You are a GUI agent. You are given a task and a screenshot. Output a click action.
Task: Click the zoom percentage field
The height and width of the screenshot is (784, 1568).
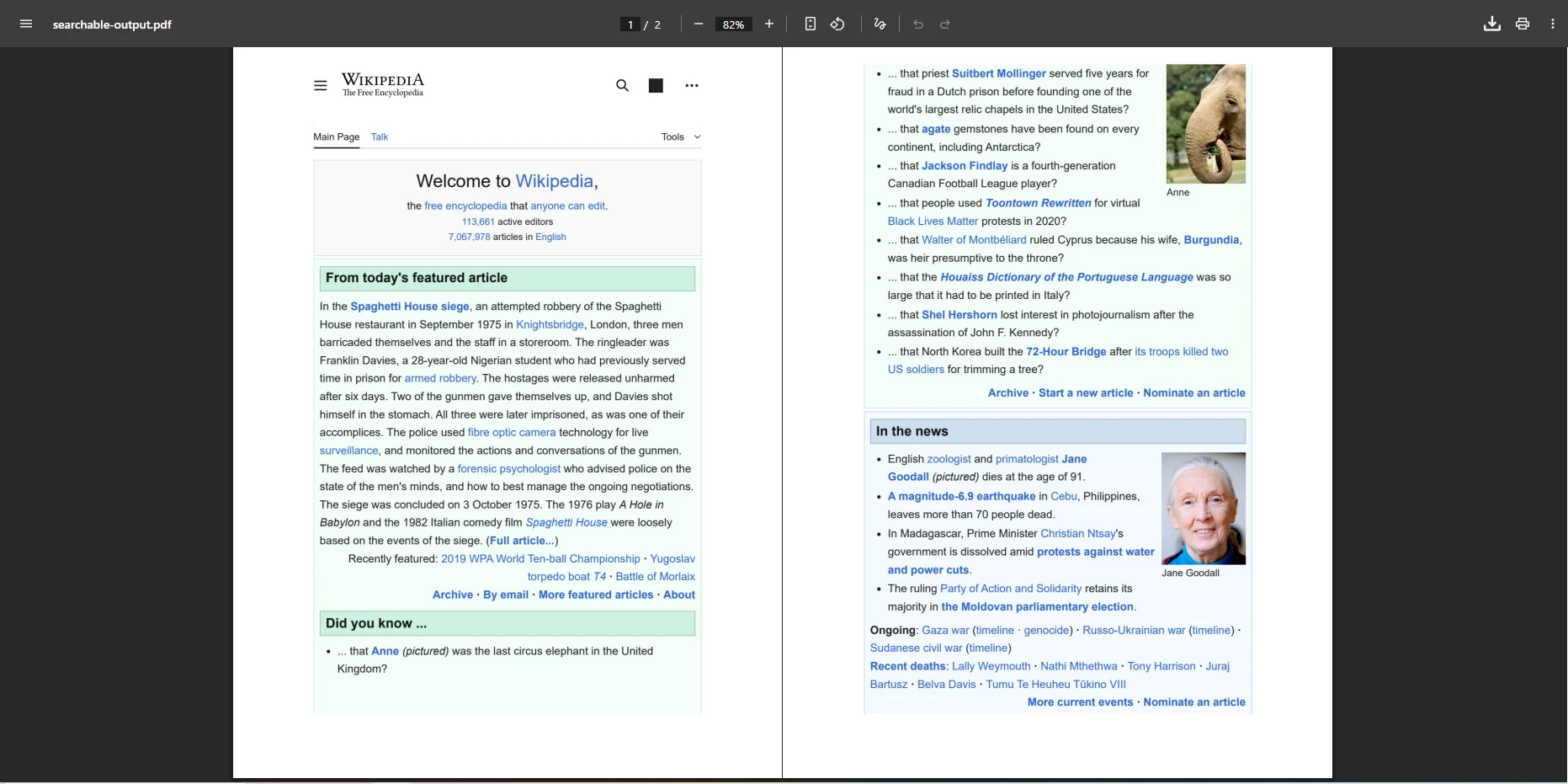click(x=733, y=24)
